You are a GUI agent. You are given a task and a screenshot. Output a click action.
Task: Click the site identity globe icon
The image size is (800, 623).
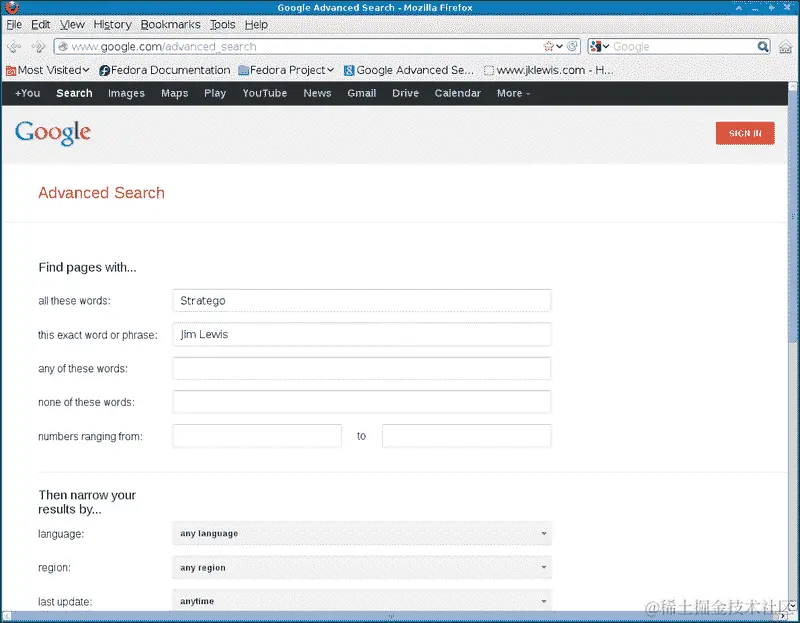point(63,46)
